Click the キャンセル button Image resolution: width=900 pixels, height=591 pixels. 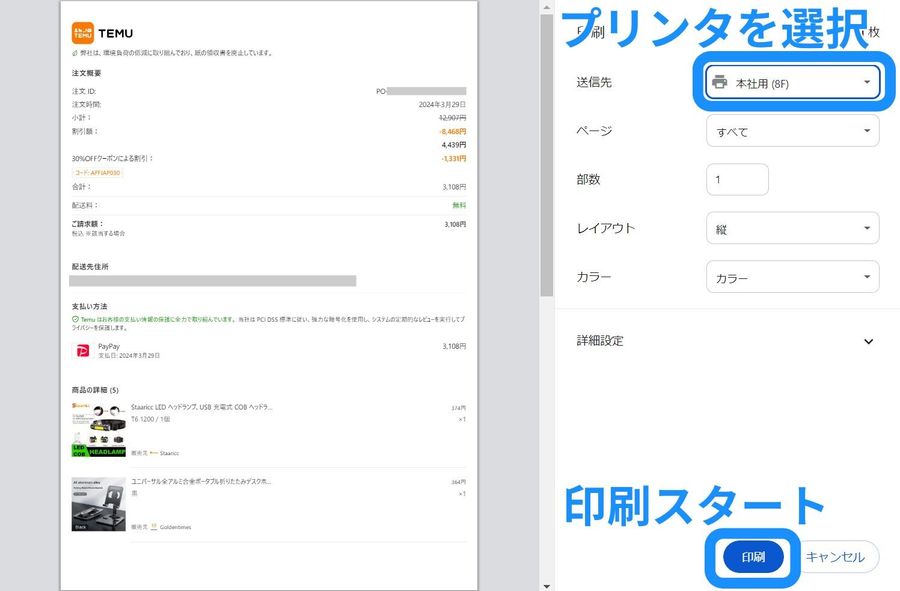835,557
